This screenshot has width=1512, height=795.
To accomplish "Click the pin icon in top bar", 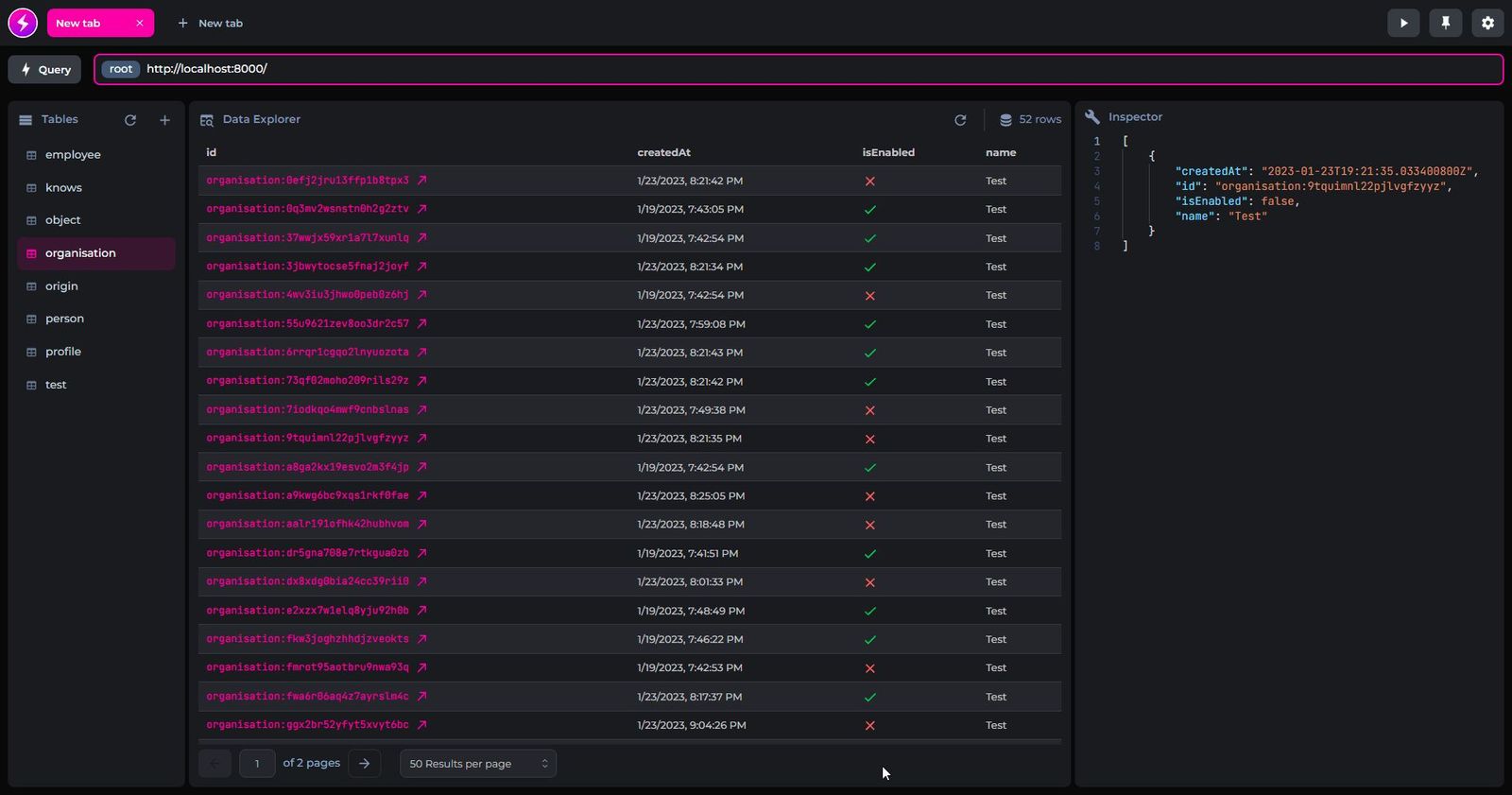I will 1445,23.
